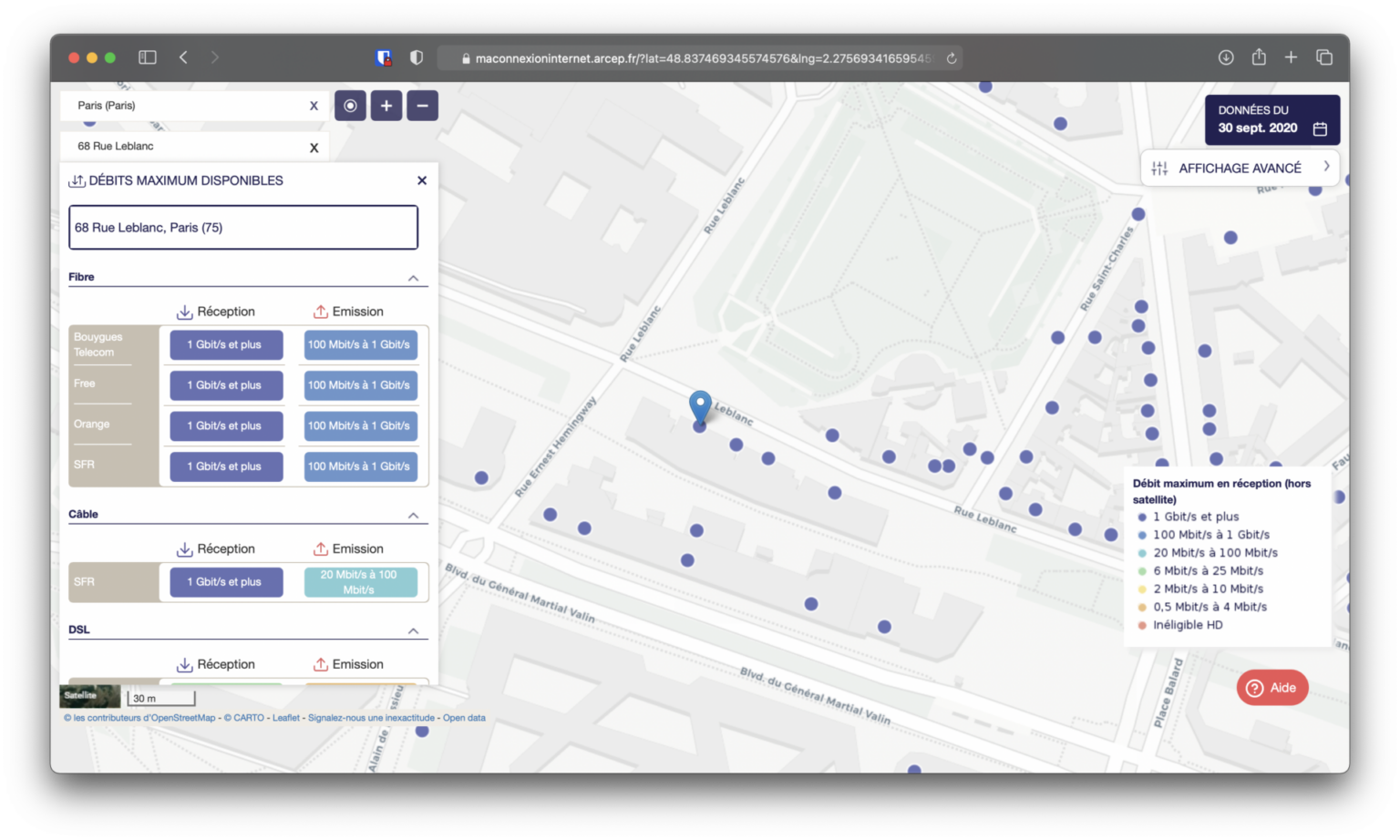Collapse the Fibre section
The height and width of the screenshot is (840, 1400).
click(x=413, y=278)
